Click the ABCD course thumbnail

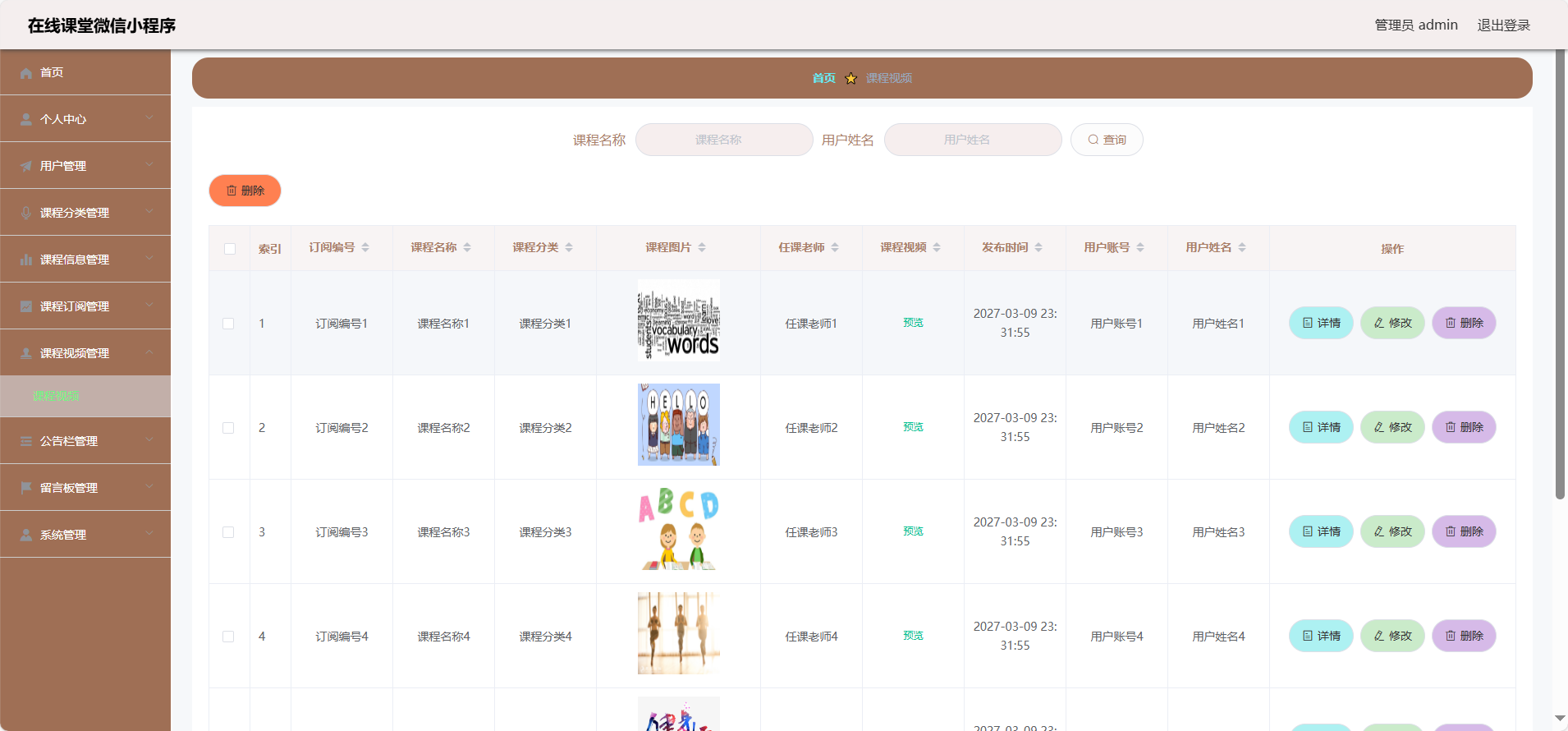click(679, 529)
